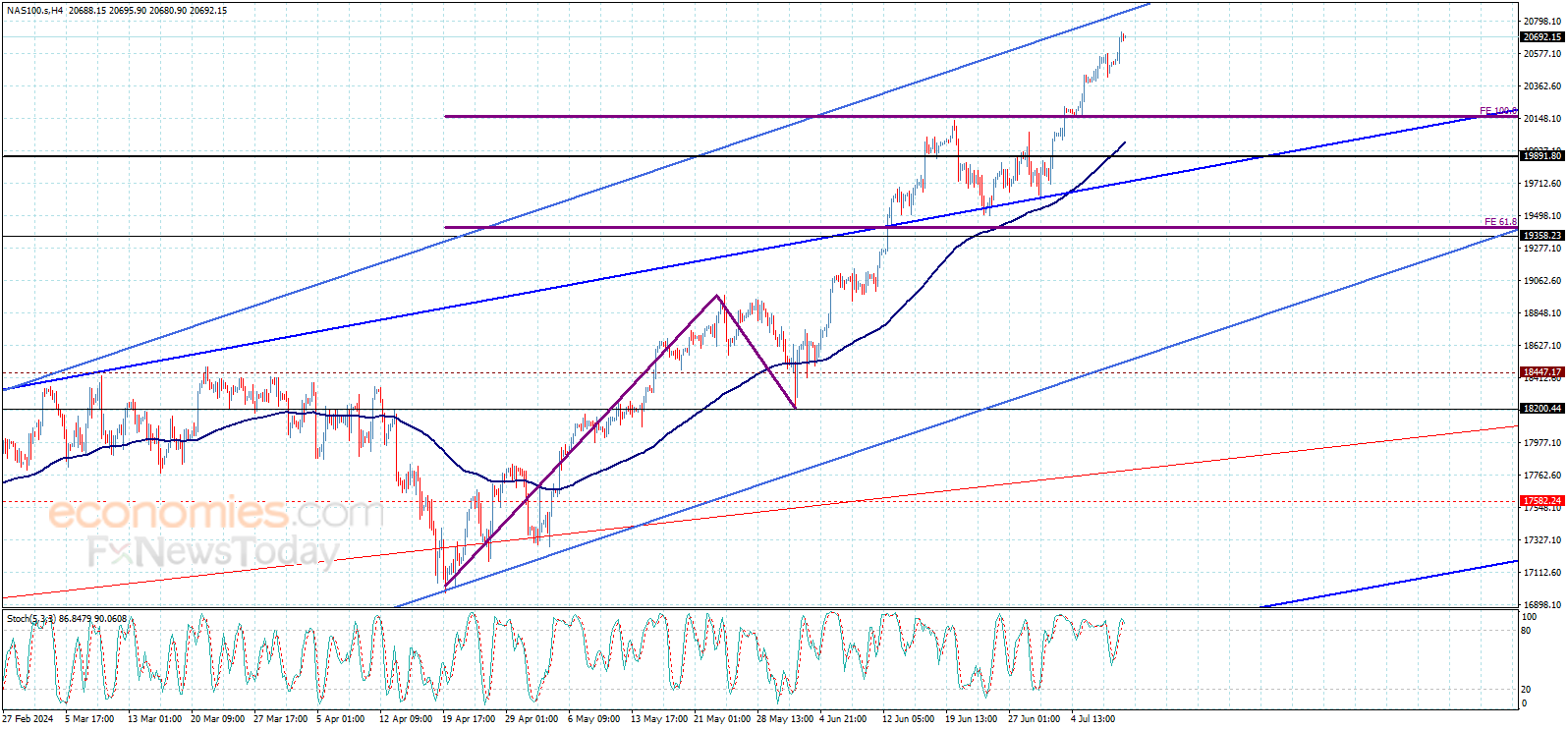Screen dimensions: 1568x730
Task: Click the "Stoch(5,3,3)" indicator label
Action: [31, 619]
